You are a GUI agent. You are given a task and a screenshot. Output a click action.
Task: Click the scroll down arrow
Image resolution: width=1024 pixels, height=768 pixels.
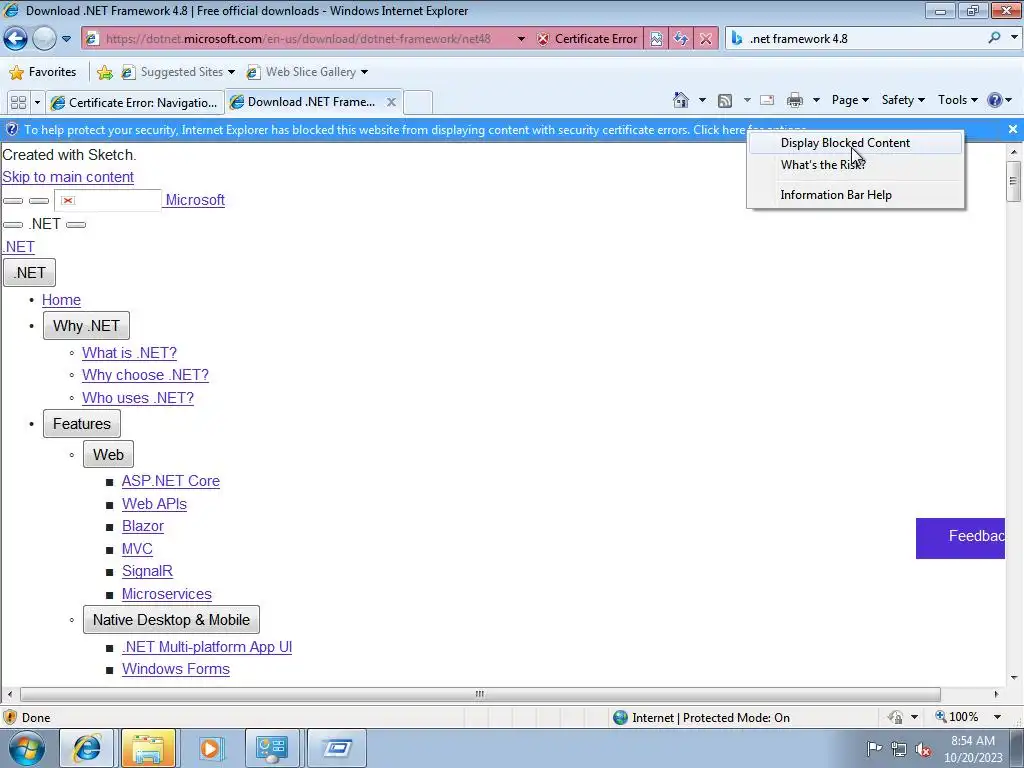coord(1013,678)
